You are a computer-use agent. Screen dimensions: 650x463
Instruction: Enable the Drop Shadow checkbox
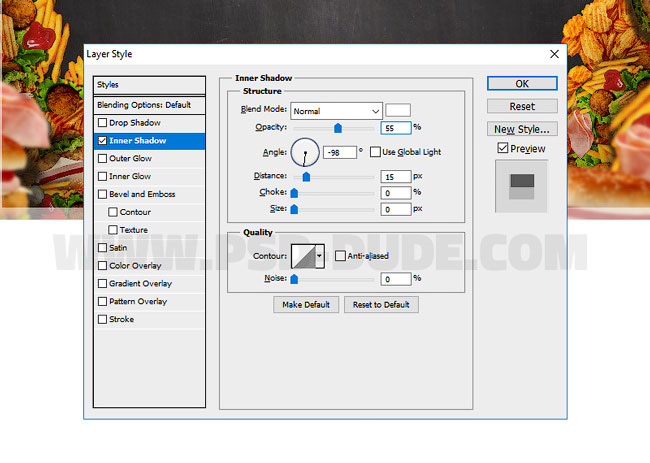(102, 123)
